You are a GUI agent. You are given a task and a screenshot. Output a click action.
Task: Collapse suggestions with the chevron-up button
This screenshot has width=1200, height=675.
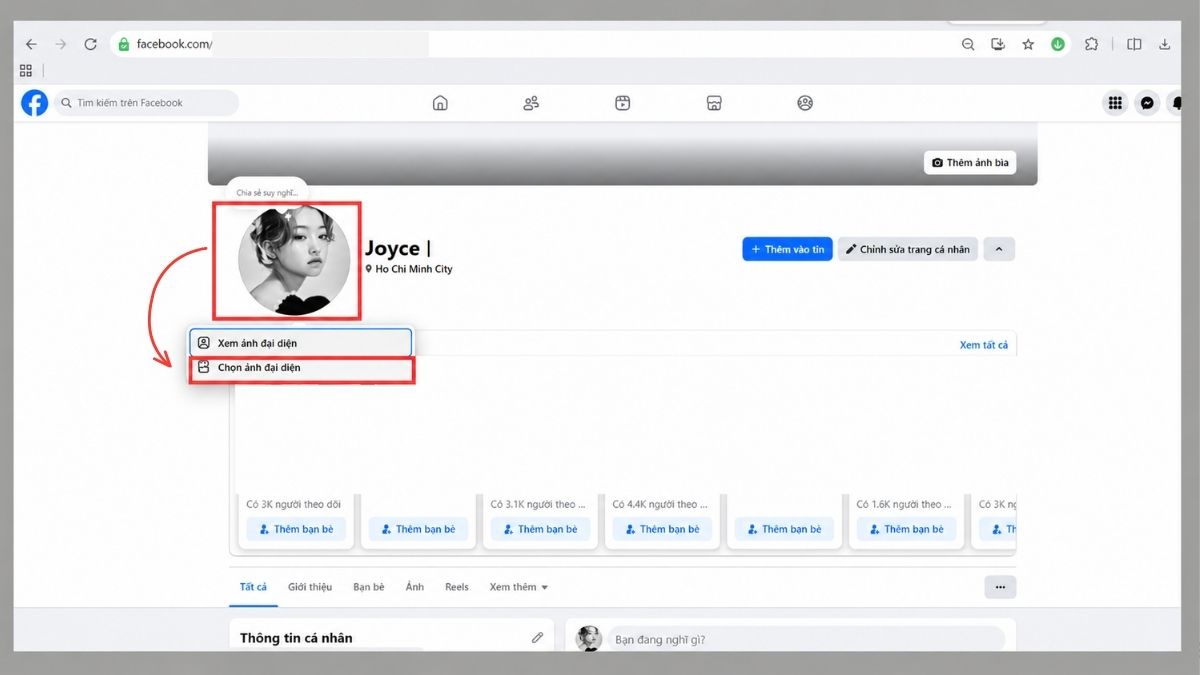[x=999, y=249]
